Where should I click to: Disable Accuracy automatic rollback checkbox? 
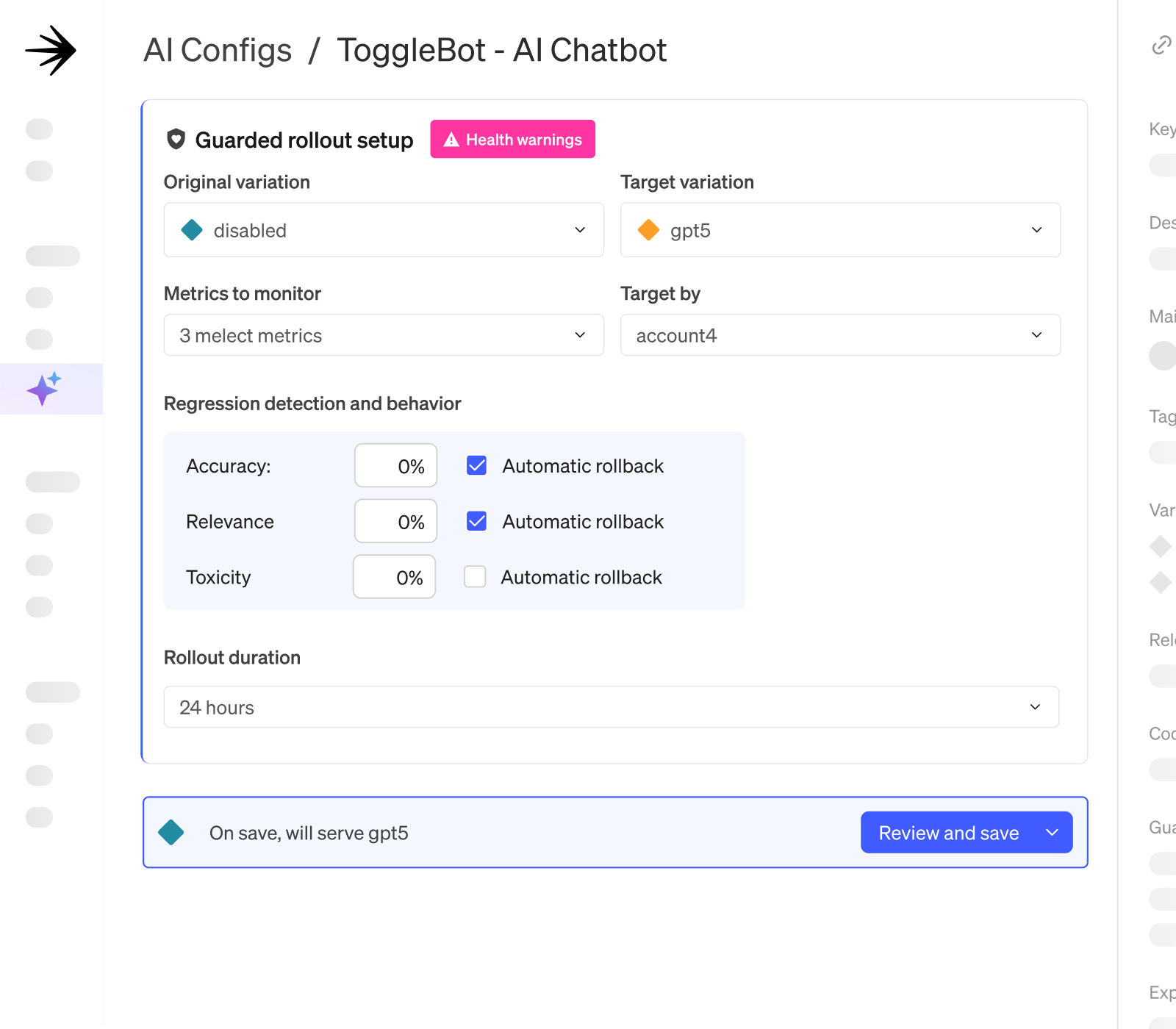pos(476,465)
